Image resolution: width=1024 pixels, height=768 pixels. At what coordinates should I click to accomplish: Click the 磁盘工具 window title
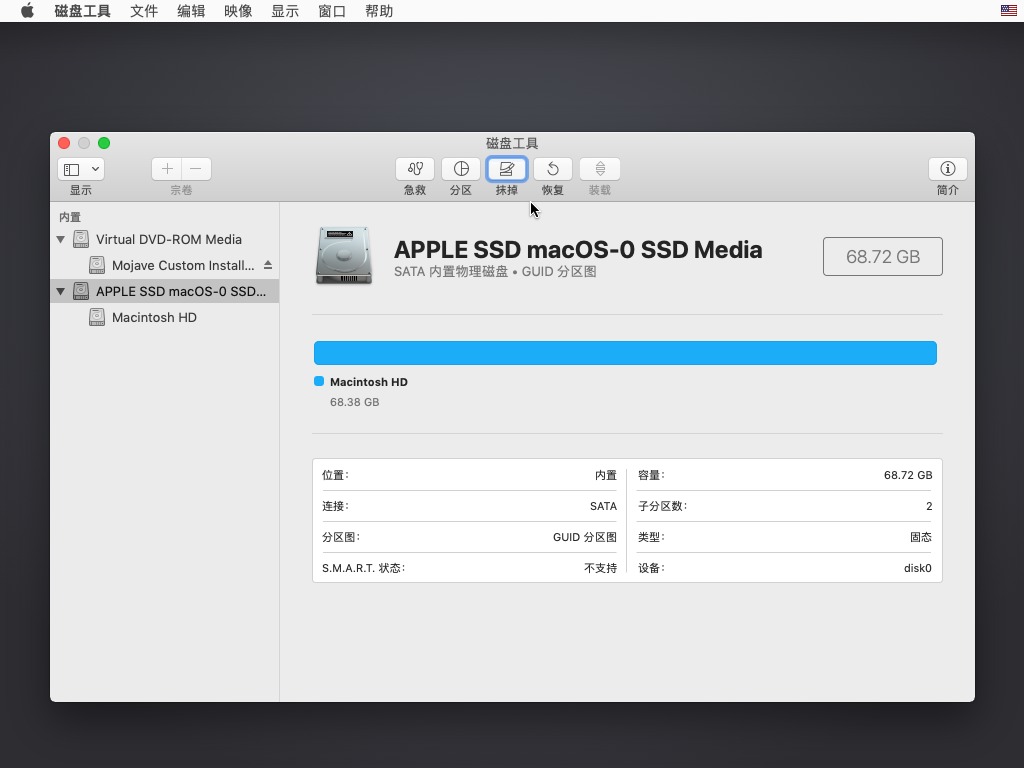point(512,143)
